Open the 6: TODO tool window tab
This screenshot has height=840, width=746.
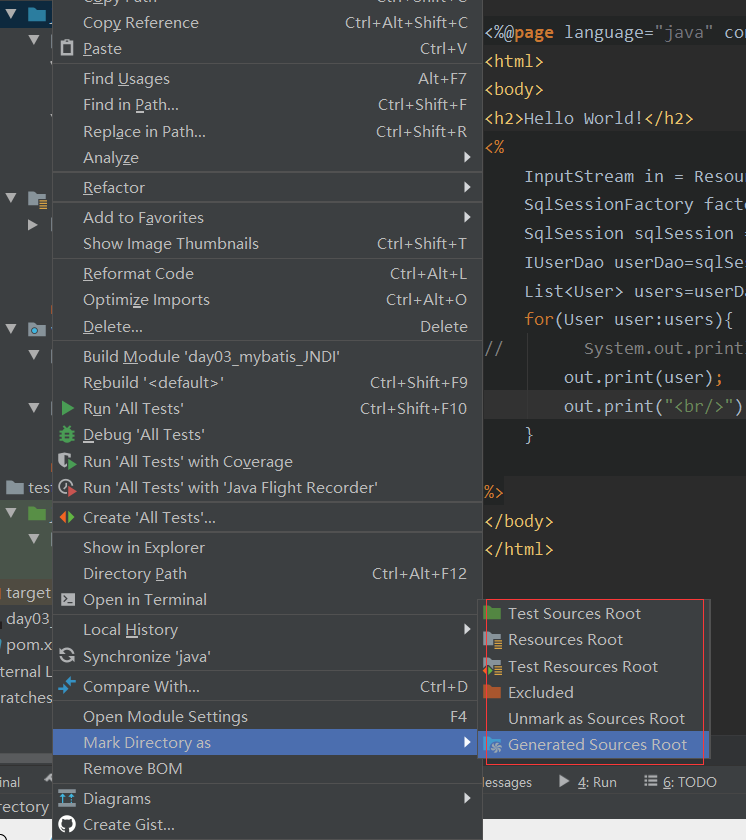click(680, 782)
